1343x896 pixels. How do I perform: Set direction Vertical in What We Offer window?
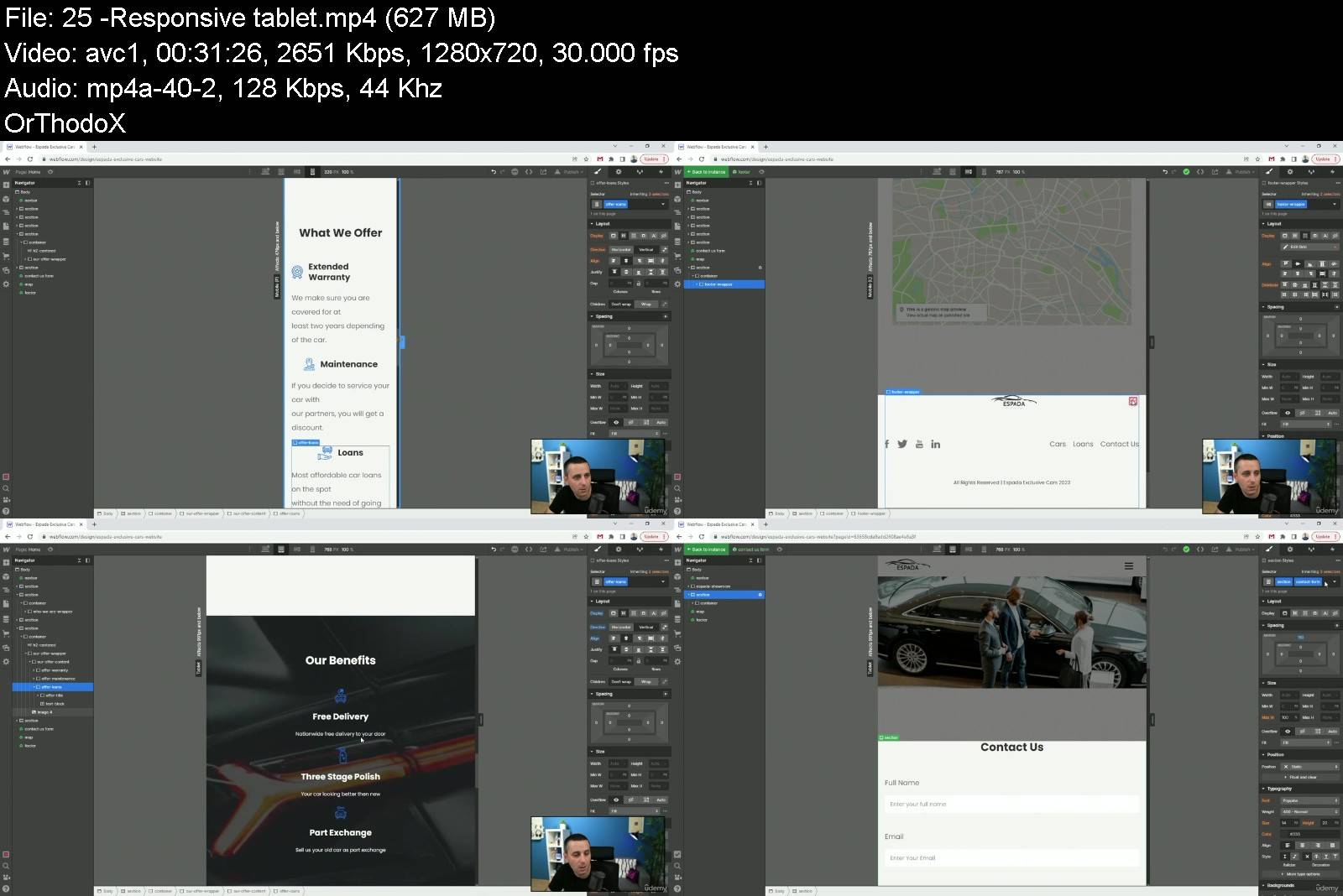point(646,250)
